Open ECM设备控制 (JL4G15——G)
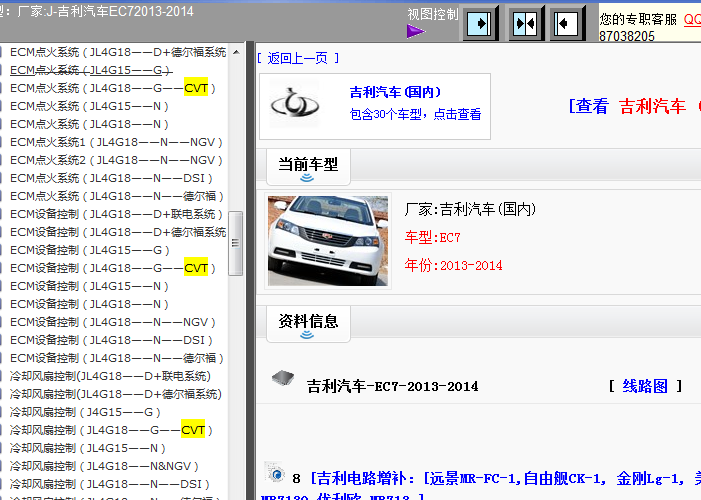This screenshot has width=701, height=500. (90, 250)
